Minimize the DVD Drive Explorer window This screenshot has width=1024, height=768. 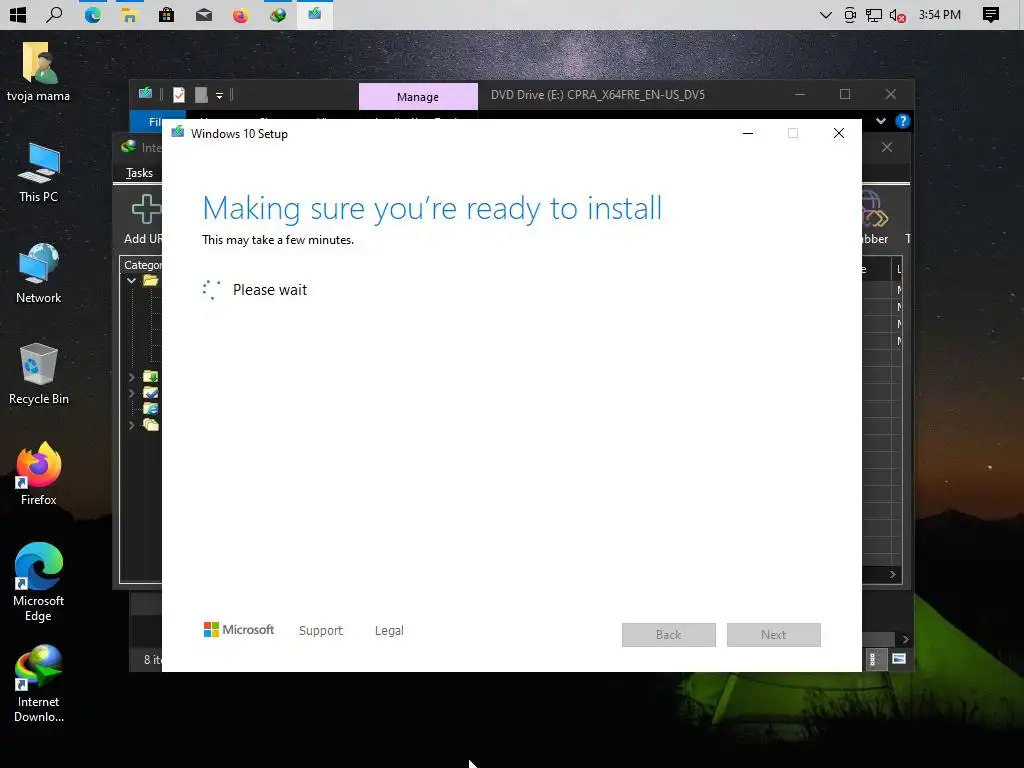[800, 95]
